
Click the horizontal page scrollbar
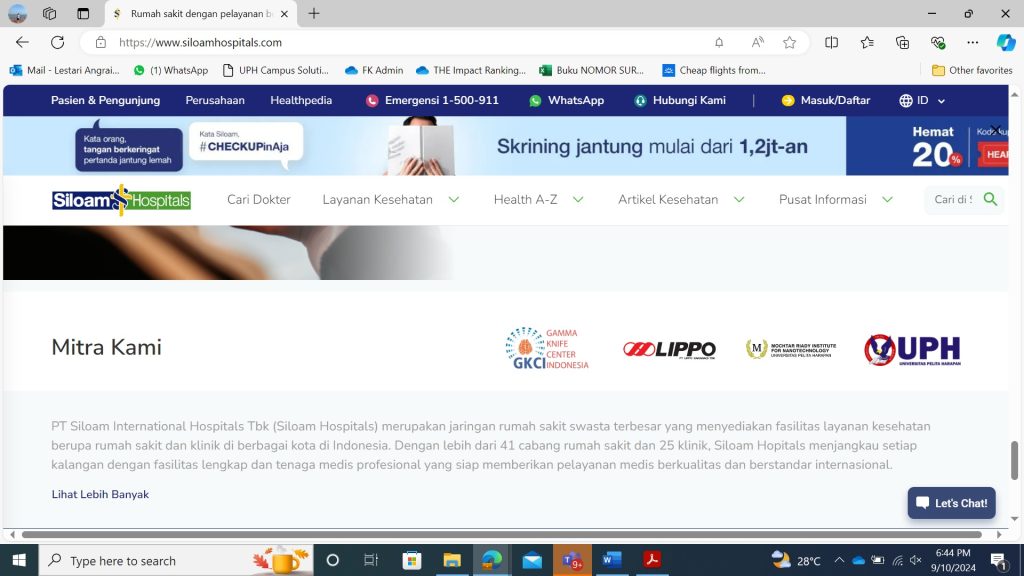pos(502,534)
